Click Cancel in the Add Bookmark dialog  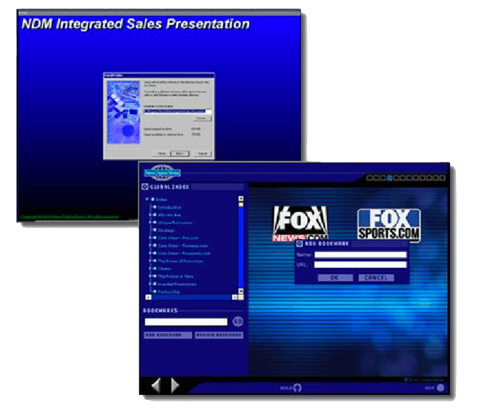[376, 278]
